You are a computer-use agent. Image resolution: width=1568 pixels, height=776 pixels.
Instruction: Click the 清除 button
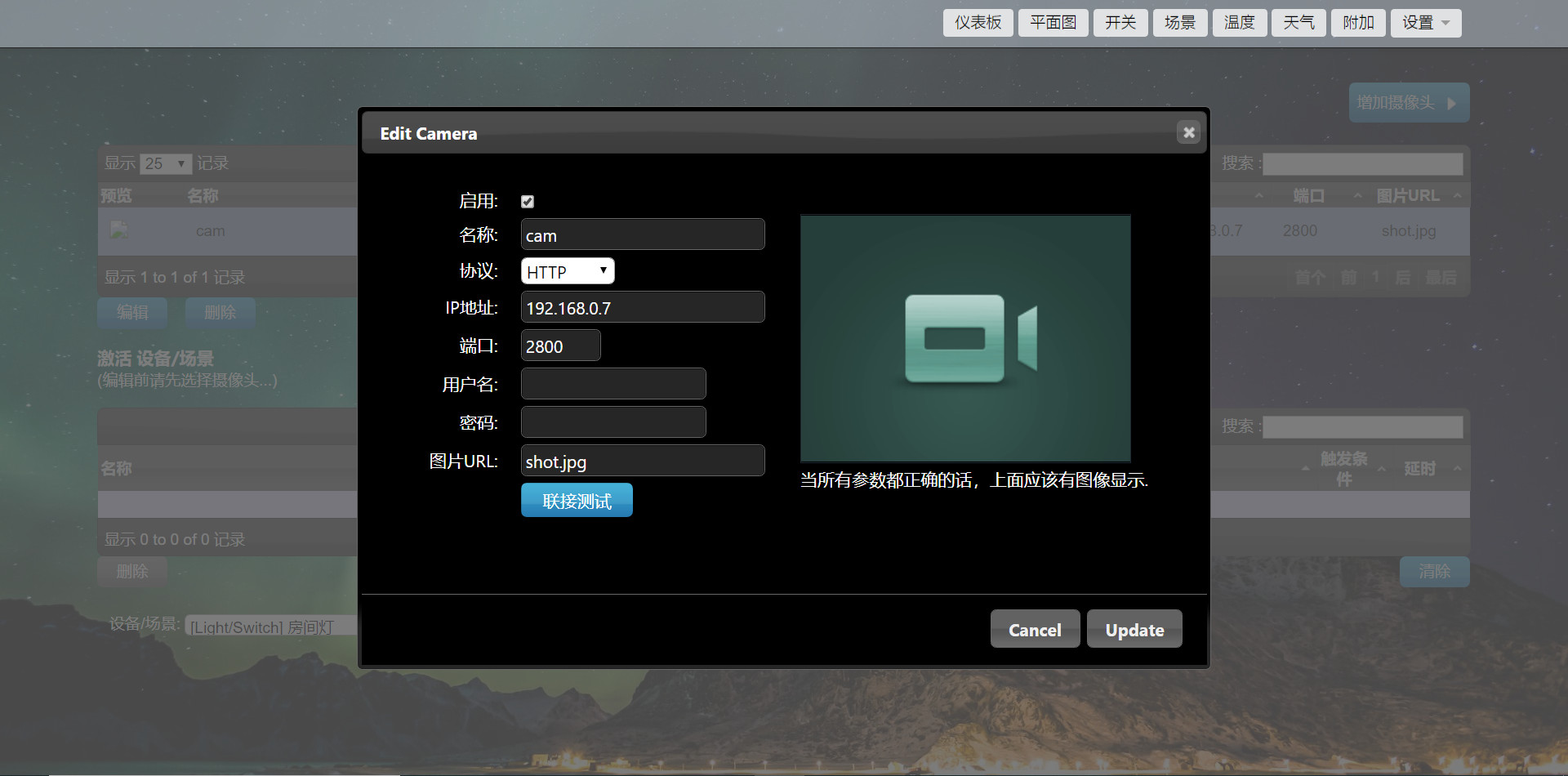click(x=1434, y=572)
